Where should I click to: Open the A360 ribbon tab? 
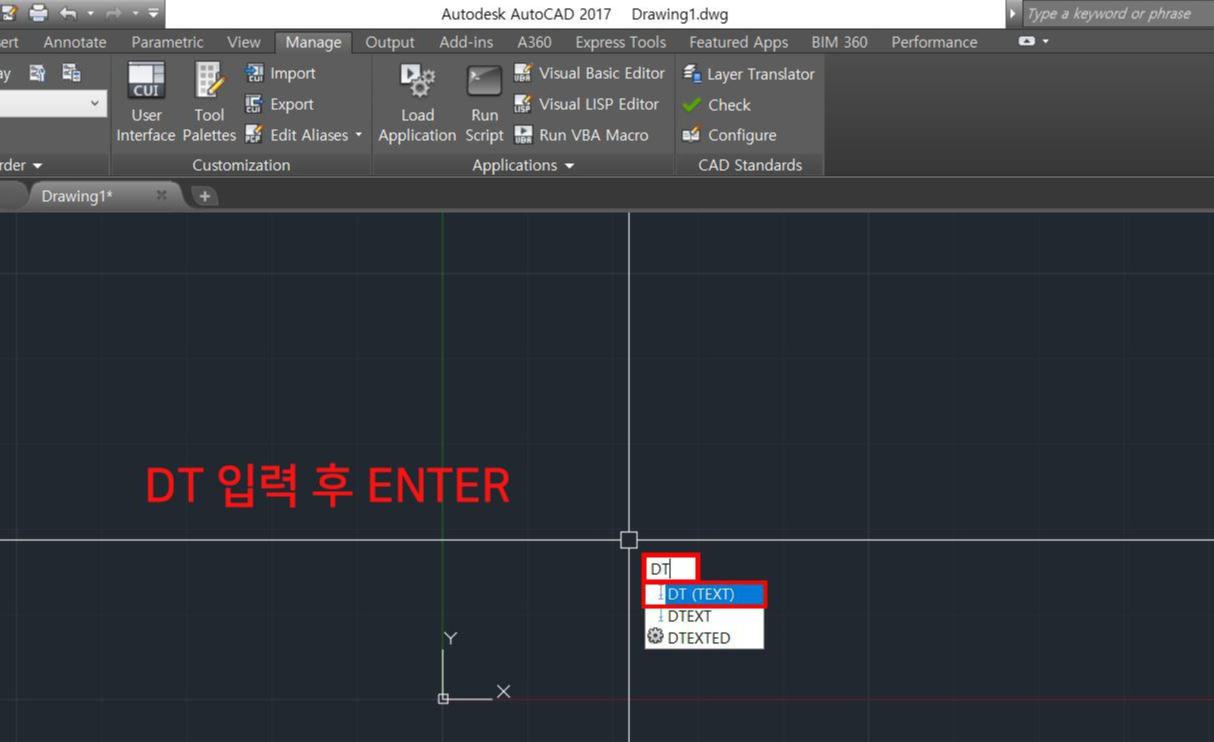pos(534,42)
